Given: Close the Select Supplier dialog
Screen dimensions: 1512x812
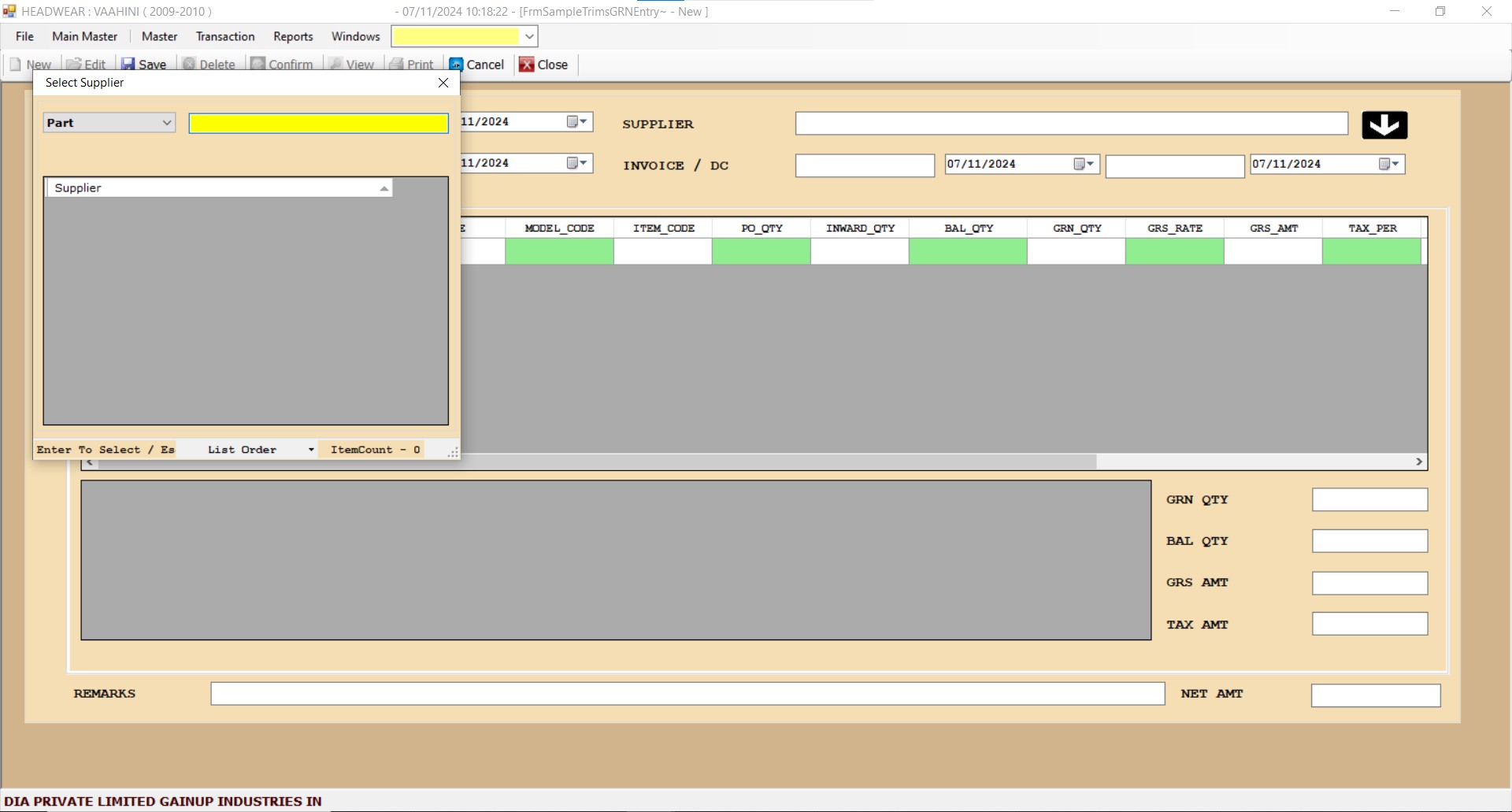Looking at the screenshot, I should point(443,83).
